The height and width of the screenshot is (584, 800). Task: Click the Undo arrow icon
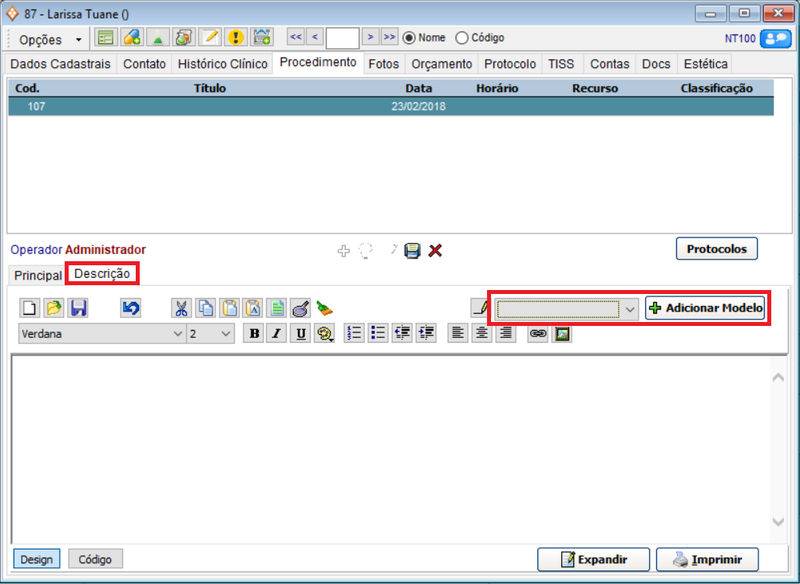(131, 308)
